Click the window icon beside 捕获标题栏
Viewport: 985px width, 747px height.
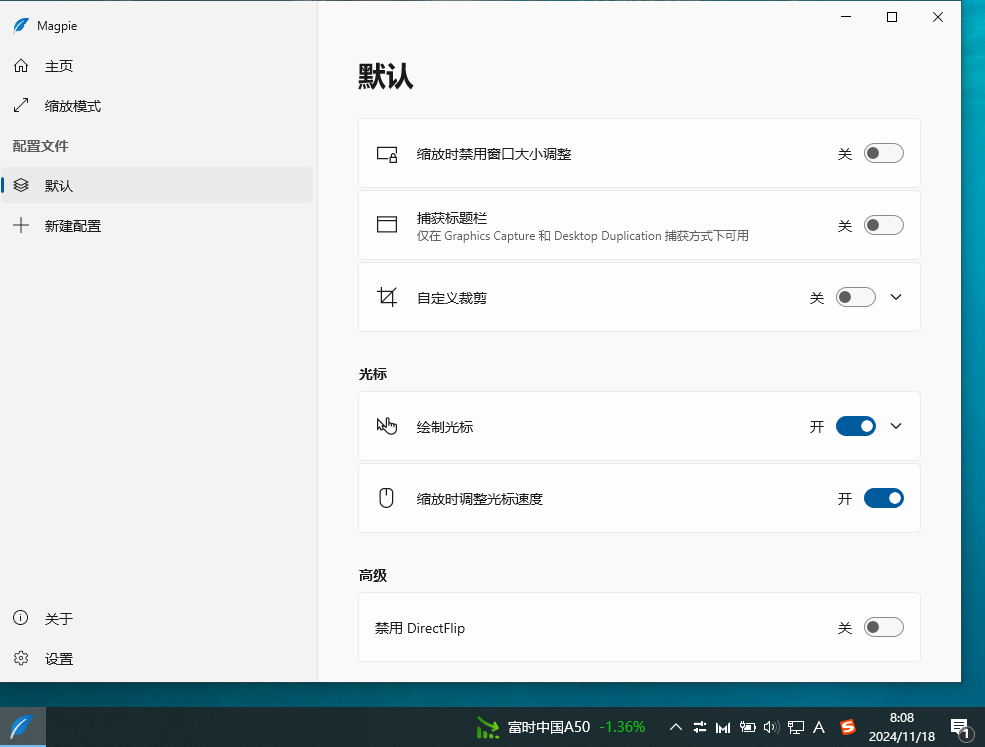pyautogui.click(x=387, y=224)
